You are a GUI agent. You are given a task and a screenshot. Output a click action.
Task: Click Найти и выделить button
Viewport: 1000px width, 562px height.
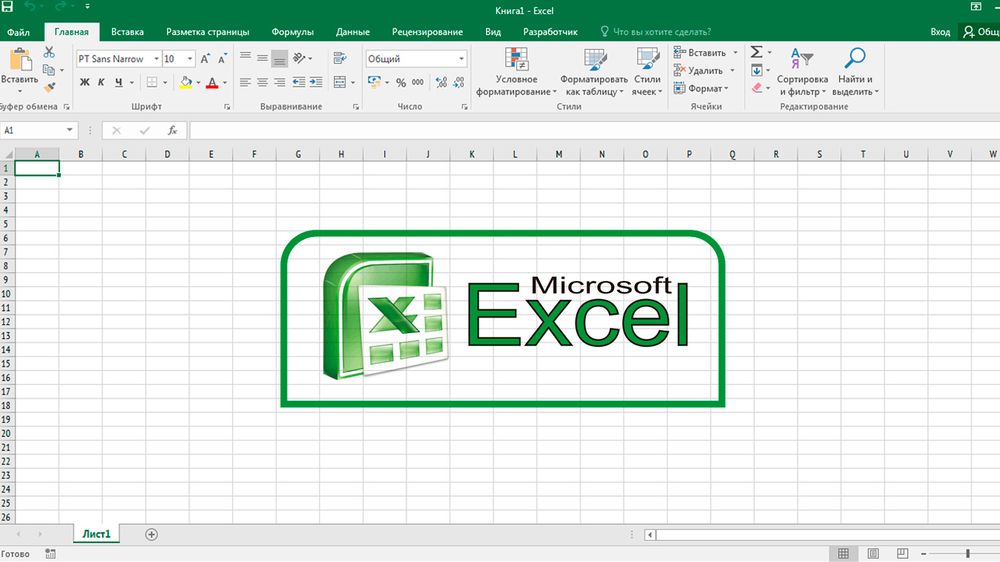pos(855,72)
